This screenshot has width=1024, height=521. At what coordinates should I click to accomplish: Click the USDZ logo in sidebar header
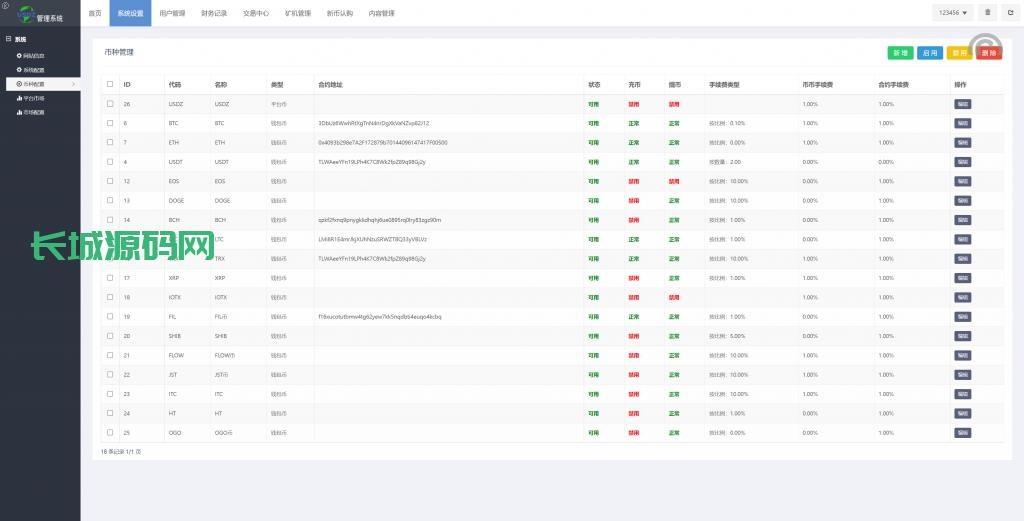[26, 14]
